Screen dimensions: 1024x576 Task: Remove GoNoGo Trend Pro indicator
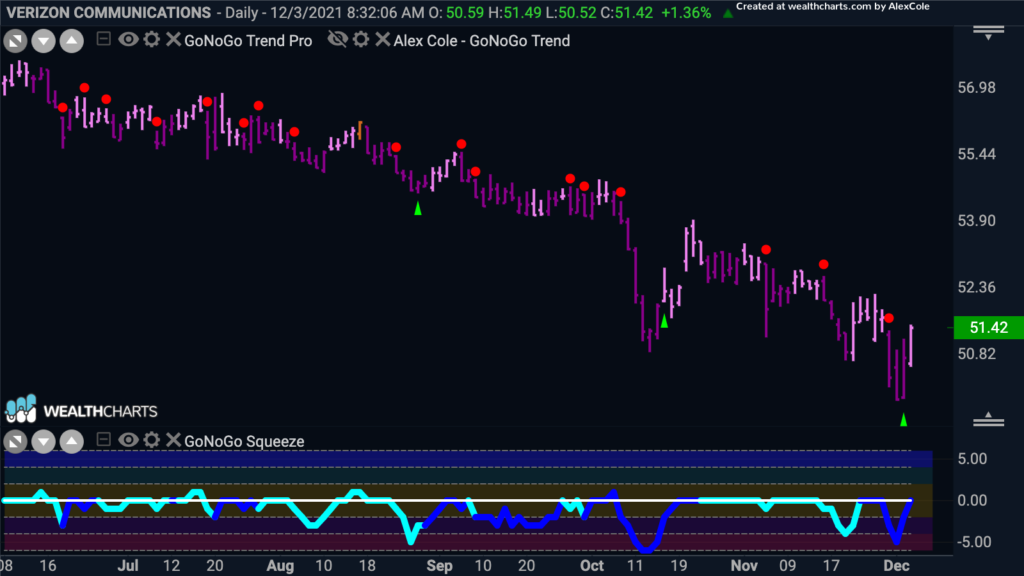(x=173, y=39)
